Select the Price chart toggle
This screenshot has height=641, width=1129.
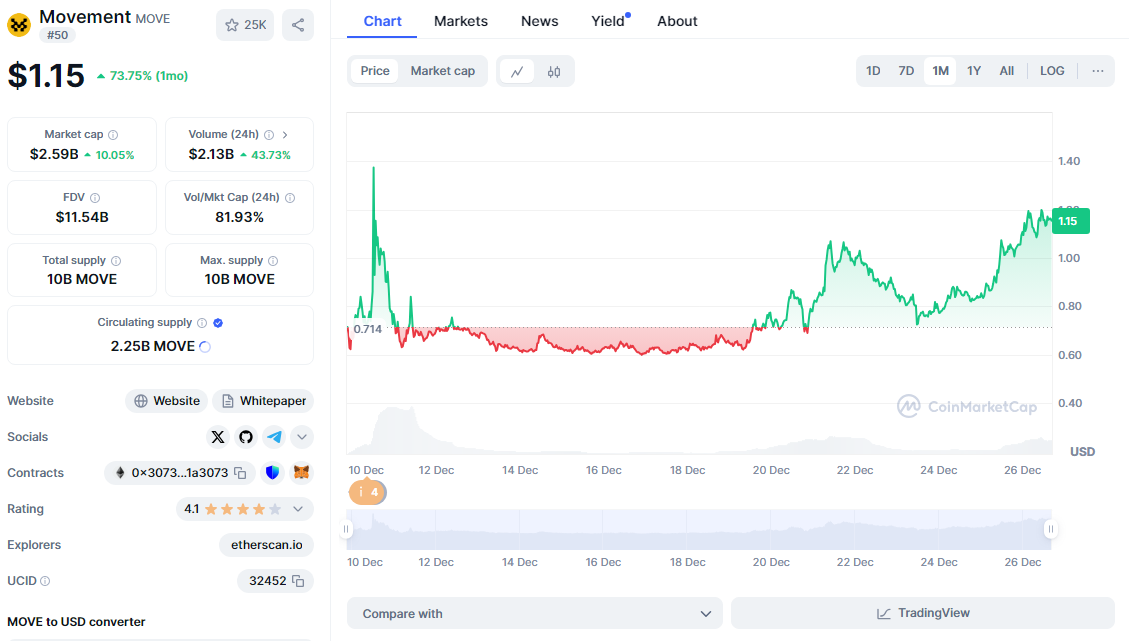tap(374, 71)
